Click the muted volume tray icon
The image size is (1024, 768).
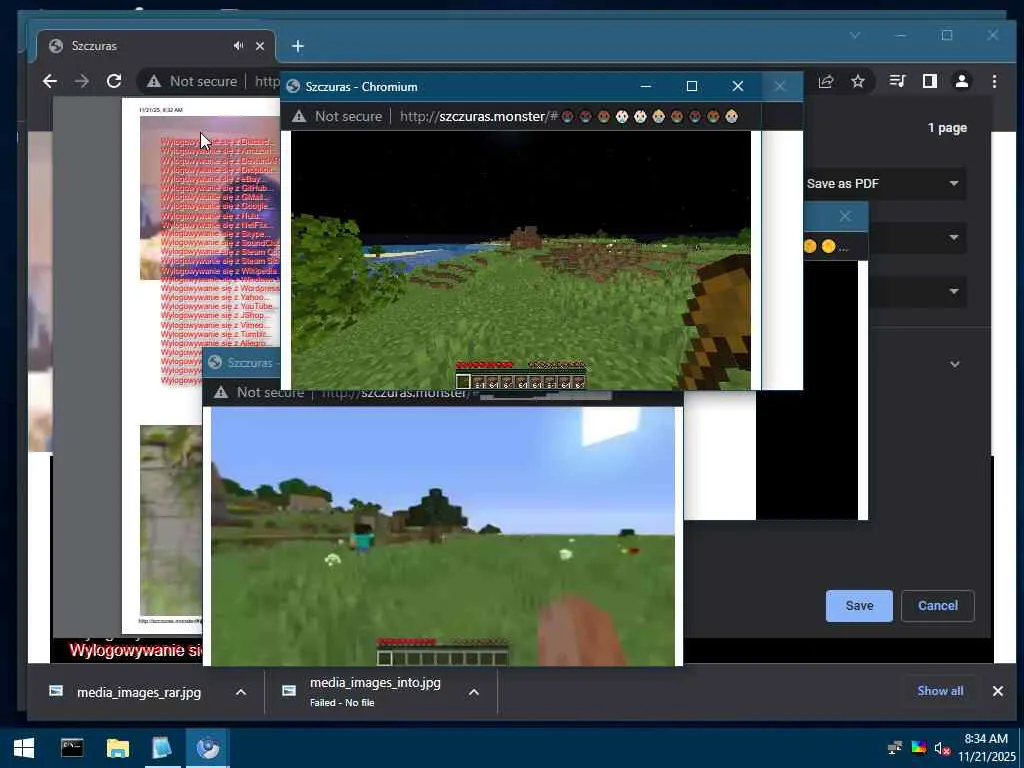[x=942, y=748]
